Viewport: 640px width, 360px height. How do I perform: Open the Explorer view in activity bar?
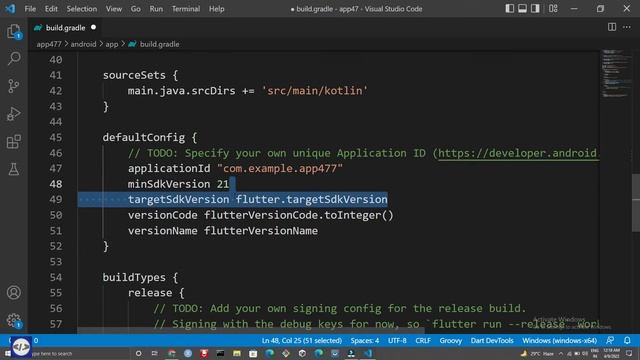(13, 31)
